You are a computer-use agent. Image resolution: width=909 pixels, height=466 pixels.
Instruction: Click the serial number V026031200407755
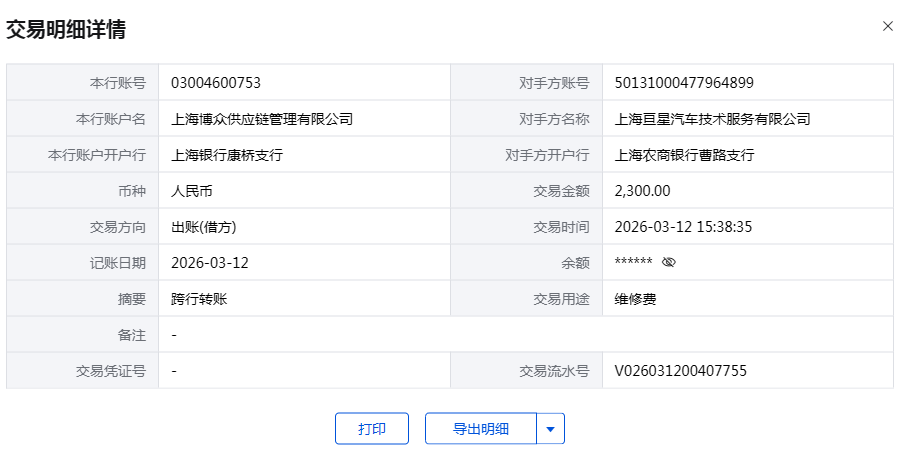(681, 371)
